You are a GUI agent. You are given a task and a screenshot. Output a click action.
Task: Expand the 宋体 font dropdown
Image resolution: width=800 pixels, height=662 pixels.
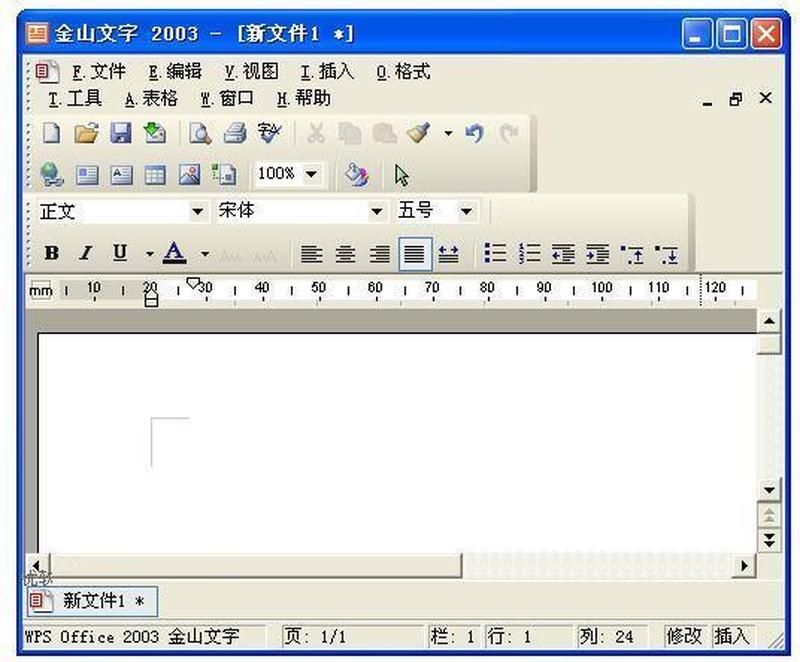(x=377, y=211)
